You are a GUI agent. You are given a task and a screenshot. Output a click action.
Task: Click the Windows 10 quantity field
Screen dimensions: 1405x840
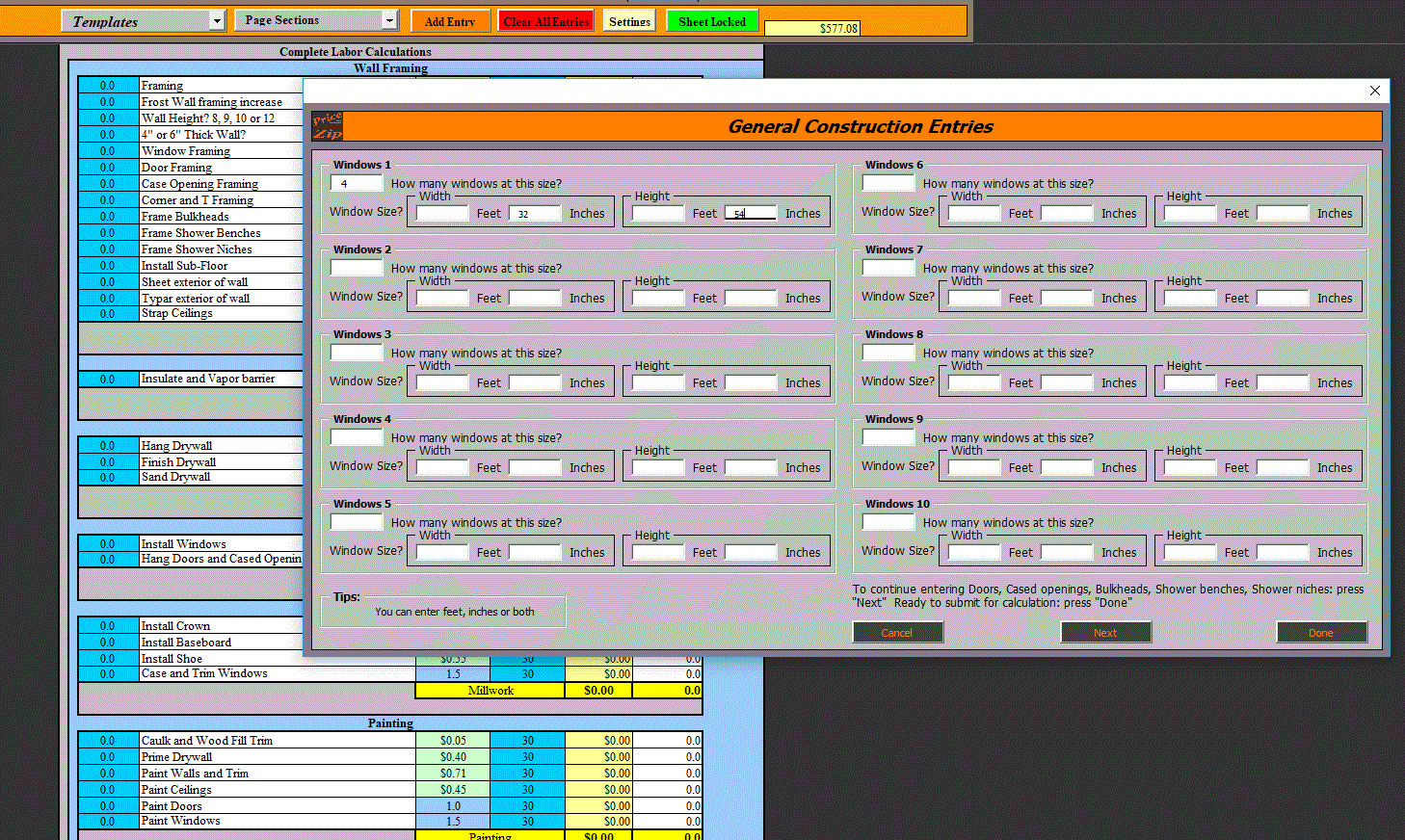click(887, 521)
